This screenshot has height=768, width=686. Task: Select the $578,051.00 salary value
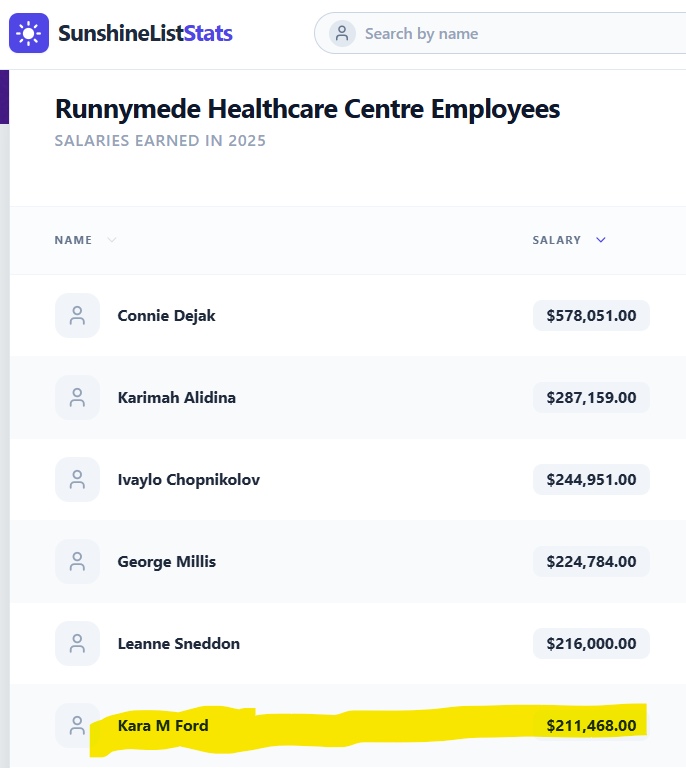[x=591, y=315]
